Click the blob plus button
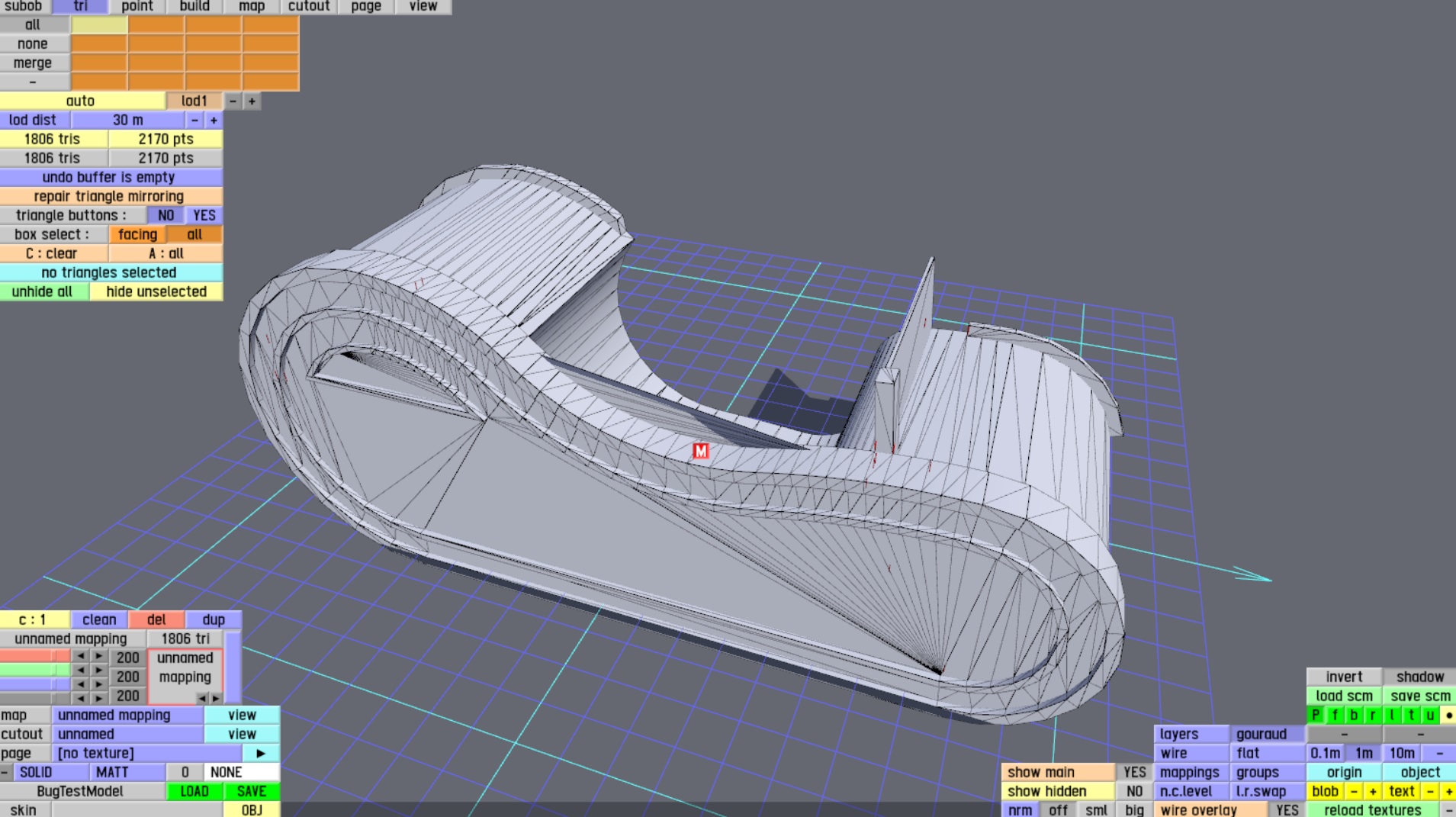 coord(1373,791)
